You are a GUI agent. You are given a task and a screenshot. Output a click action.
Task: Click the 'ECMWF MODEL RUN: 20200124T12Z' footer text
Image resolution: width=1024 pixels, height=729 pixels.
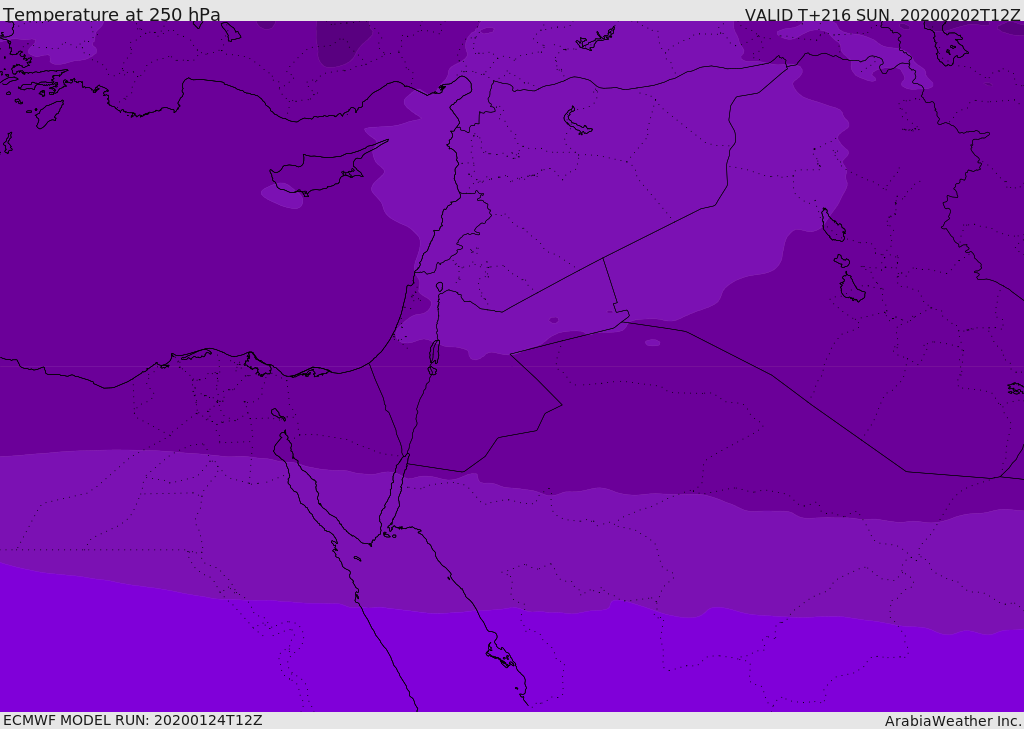(133, 720)
